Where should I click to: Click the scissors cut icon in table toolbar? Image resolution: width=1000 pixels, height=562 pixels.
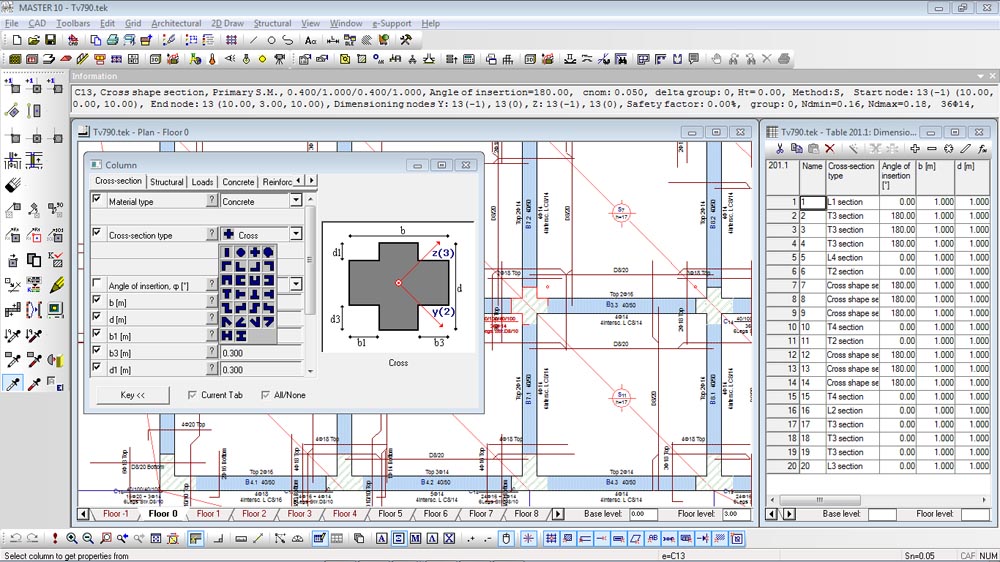click(x=779, y=148)
